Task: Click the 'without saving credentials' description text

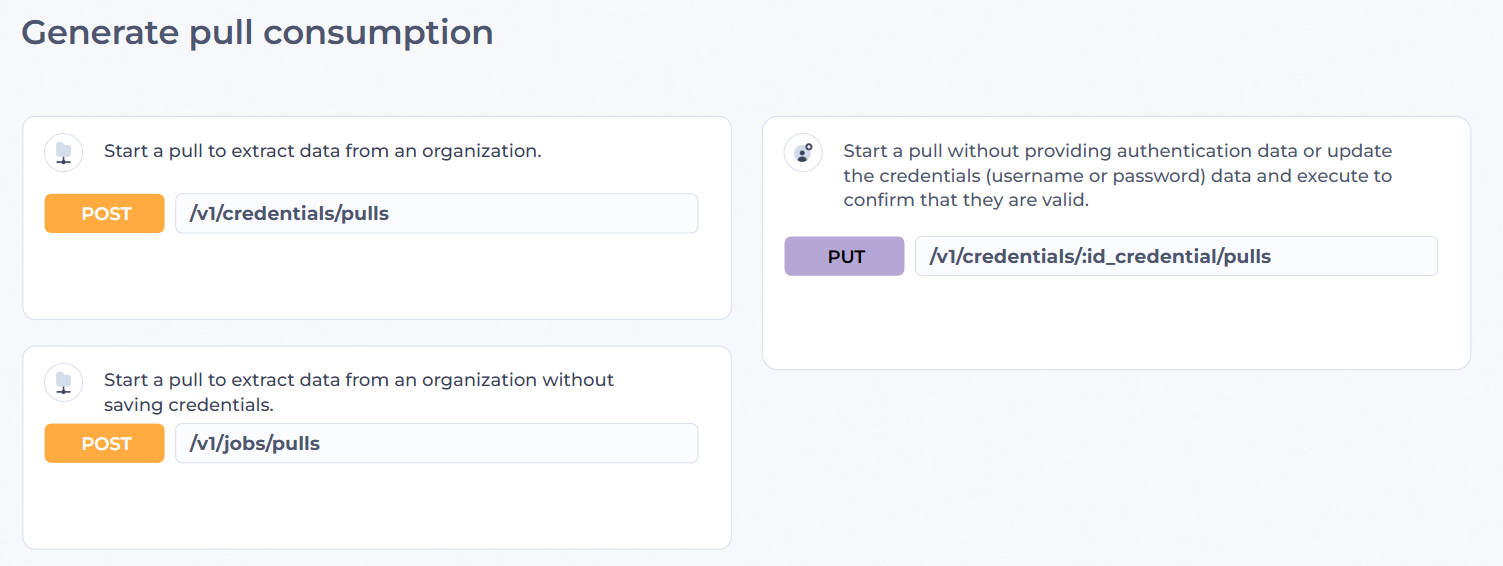Action: (x=359, y=393)
